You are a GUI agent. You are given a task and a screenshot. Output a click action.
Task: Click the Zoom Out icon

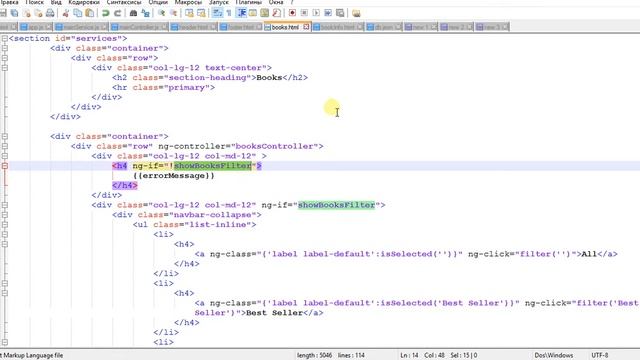click(x=173, y=13)
